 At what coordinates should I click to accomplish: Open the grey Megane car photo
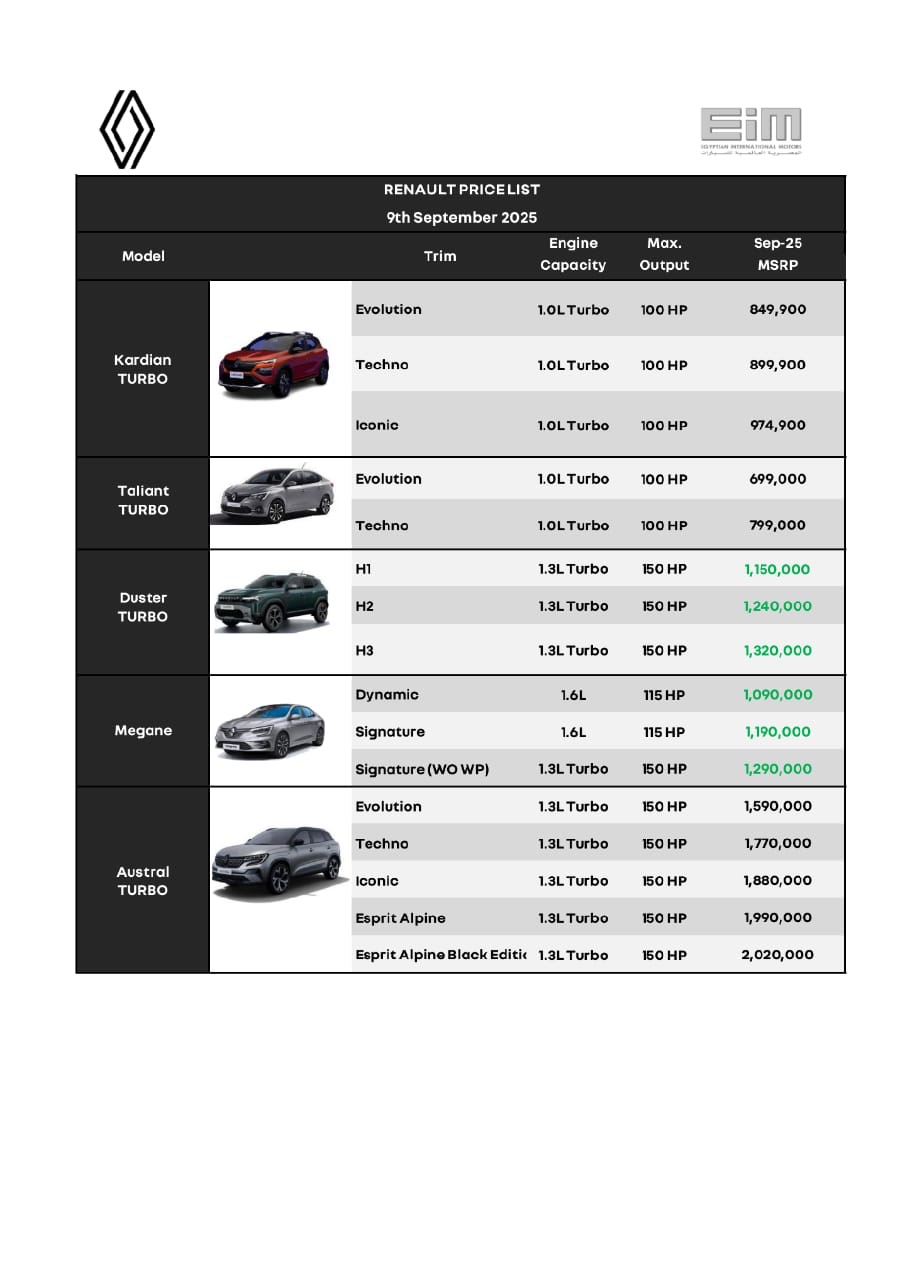[270, 731]
